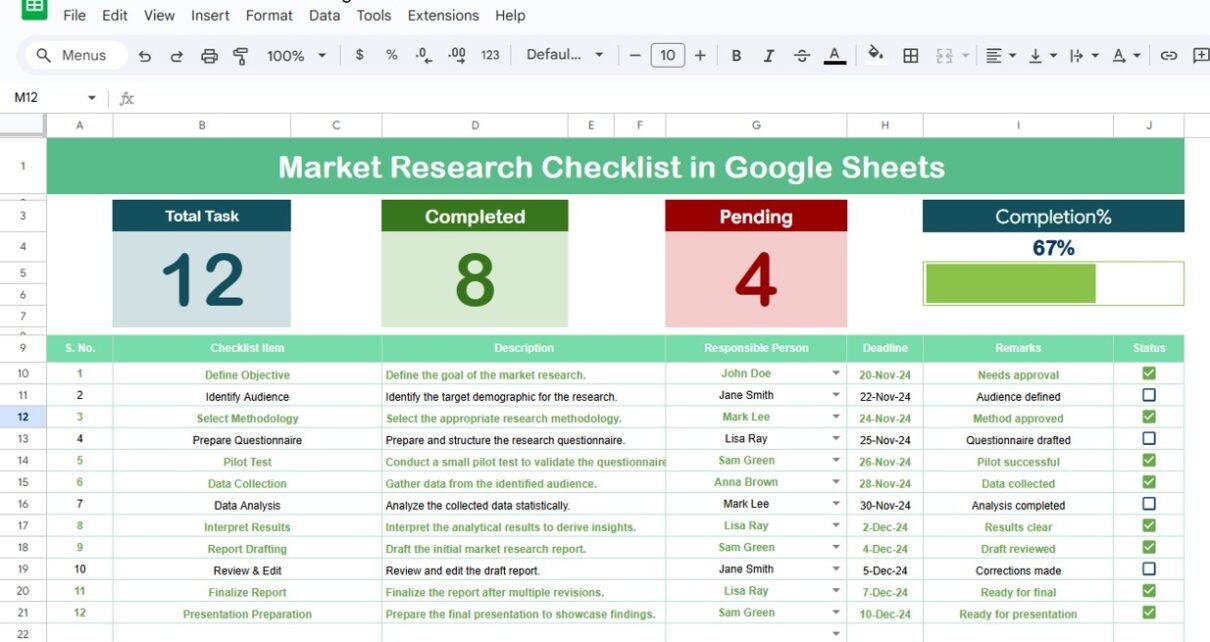1210x642 pixels.
Task: Open the zoom level dropdown
Action: pyautogui.click(x=297, y=56)
